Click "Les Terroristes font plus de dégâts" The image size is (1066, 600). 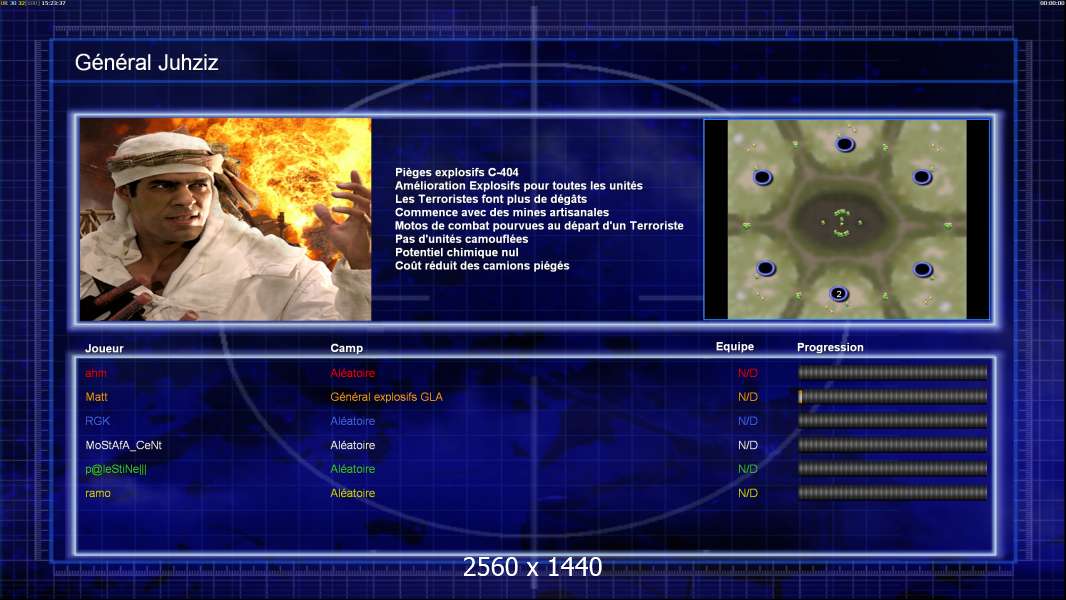(x=491, y=199)
